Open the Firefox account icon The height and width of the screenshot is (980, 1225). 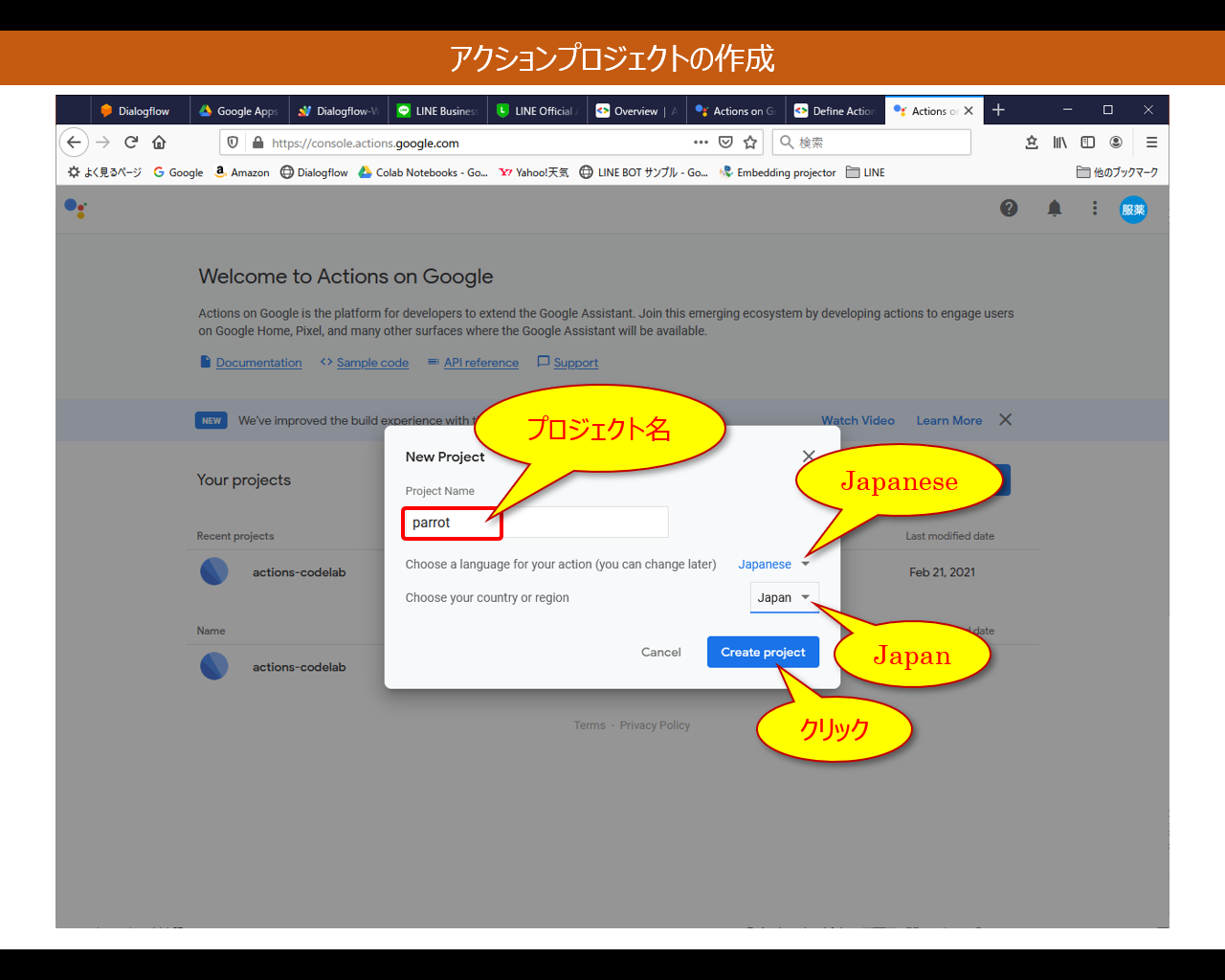coord(1116,142)
